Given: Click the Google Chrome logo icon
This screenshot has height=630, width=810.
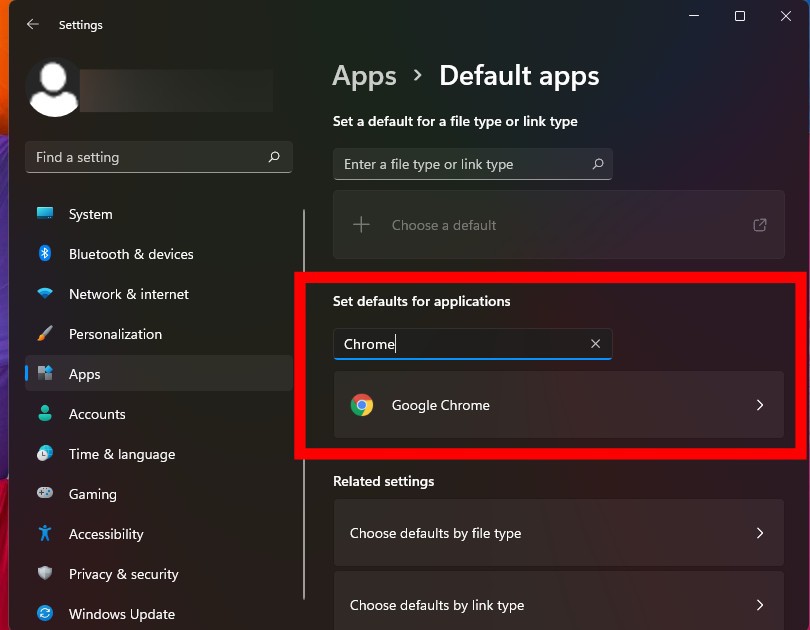Looking at the screenshot, I should click(x=362, y=405).
